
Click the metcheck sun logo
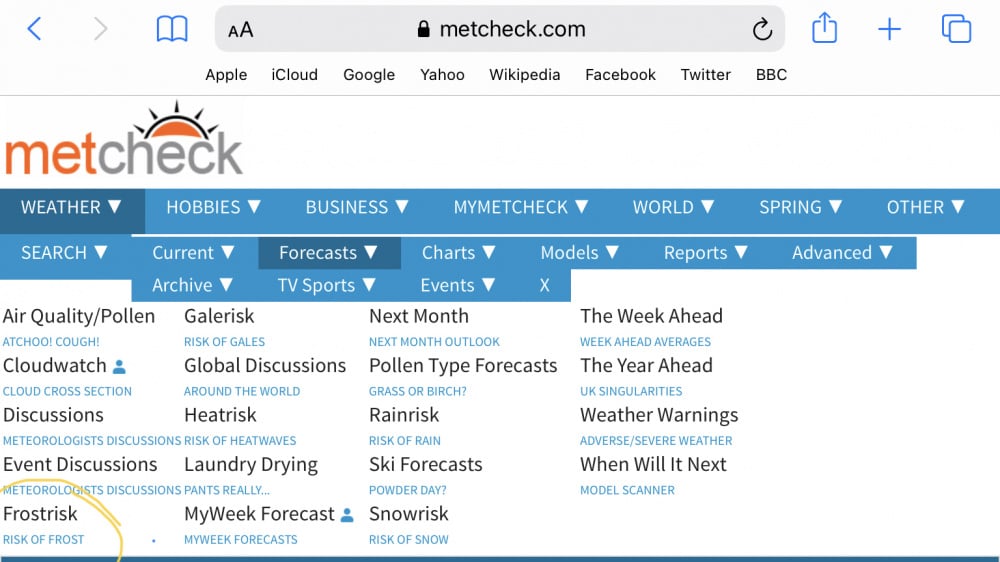pos(124,140)
